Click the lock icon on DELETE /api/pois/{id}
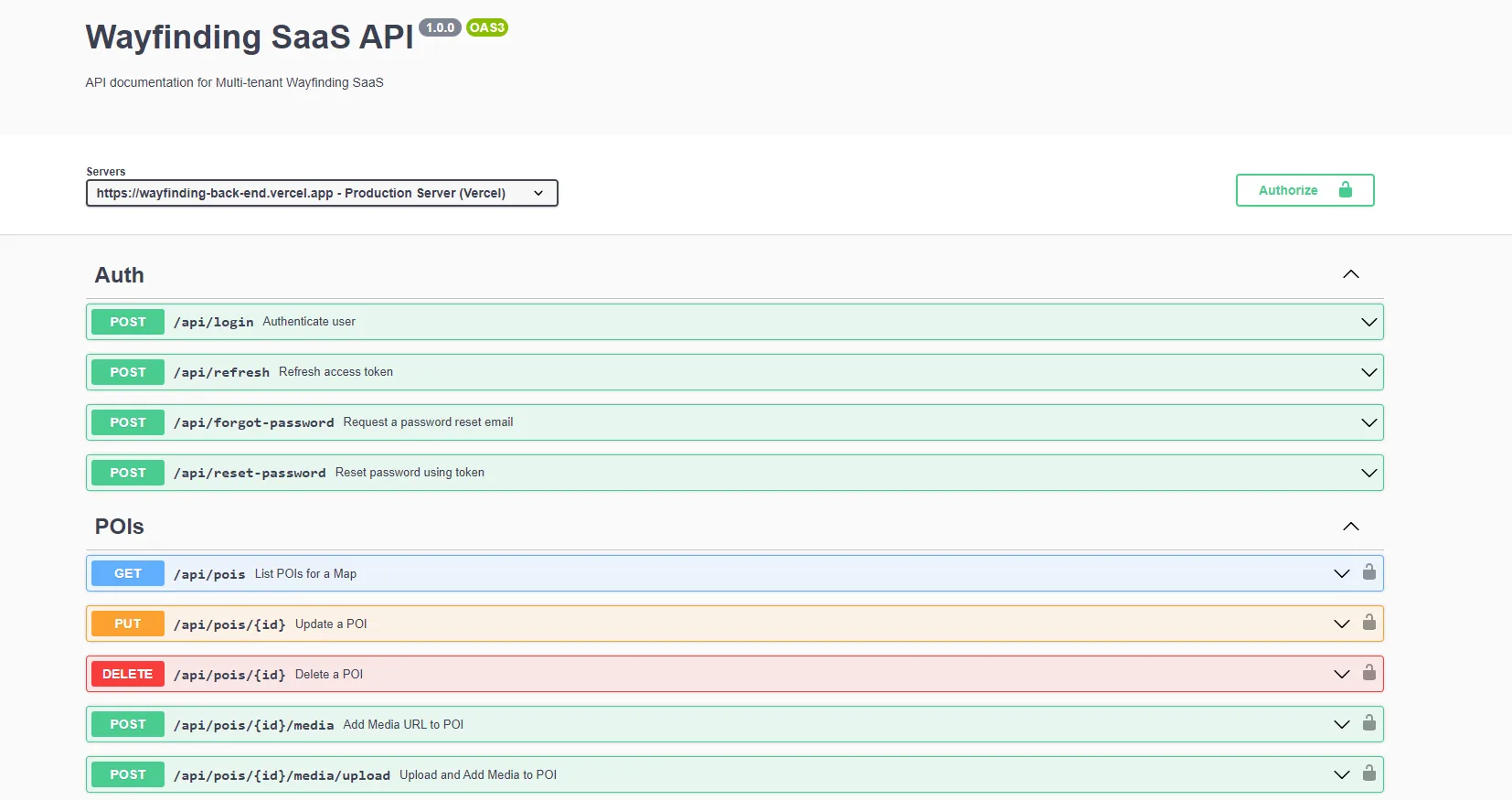This screenshot has height=800, width=1512. (1368, 673)
